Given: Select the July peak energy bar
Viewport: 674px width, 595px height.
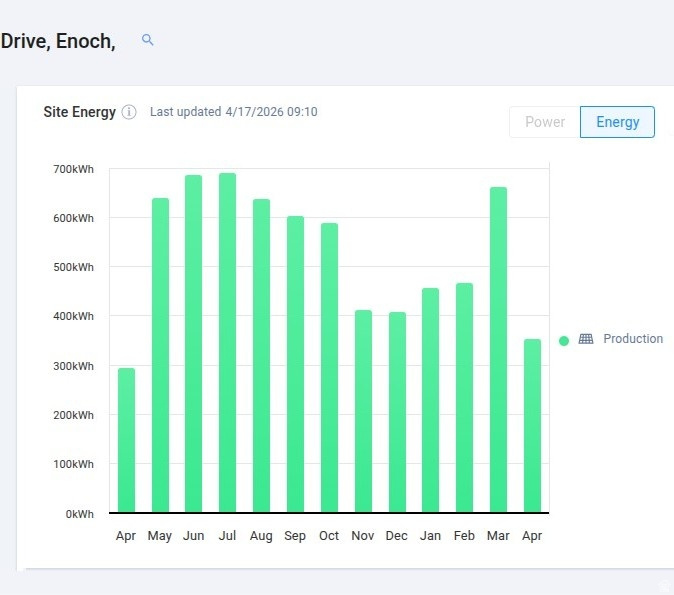Looking at the screenshot, I should point(228,343).
